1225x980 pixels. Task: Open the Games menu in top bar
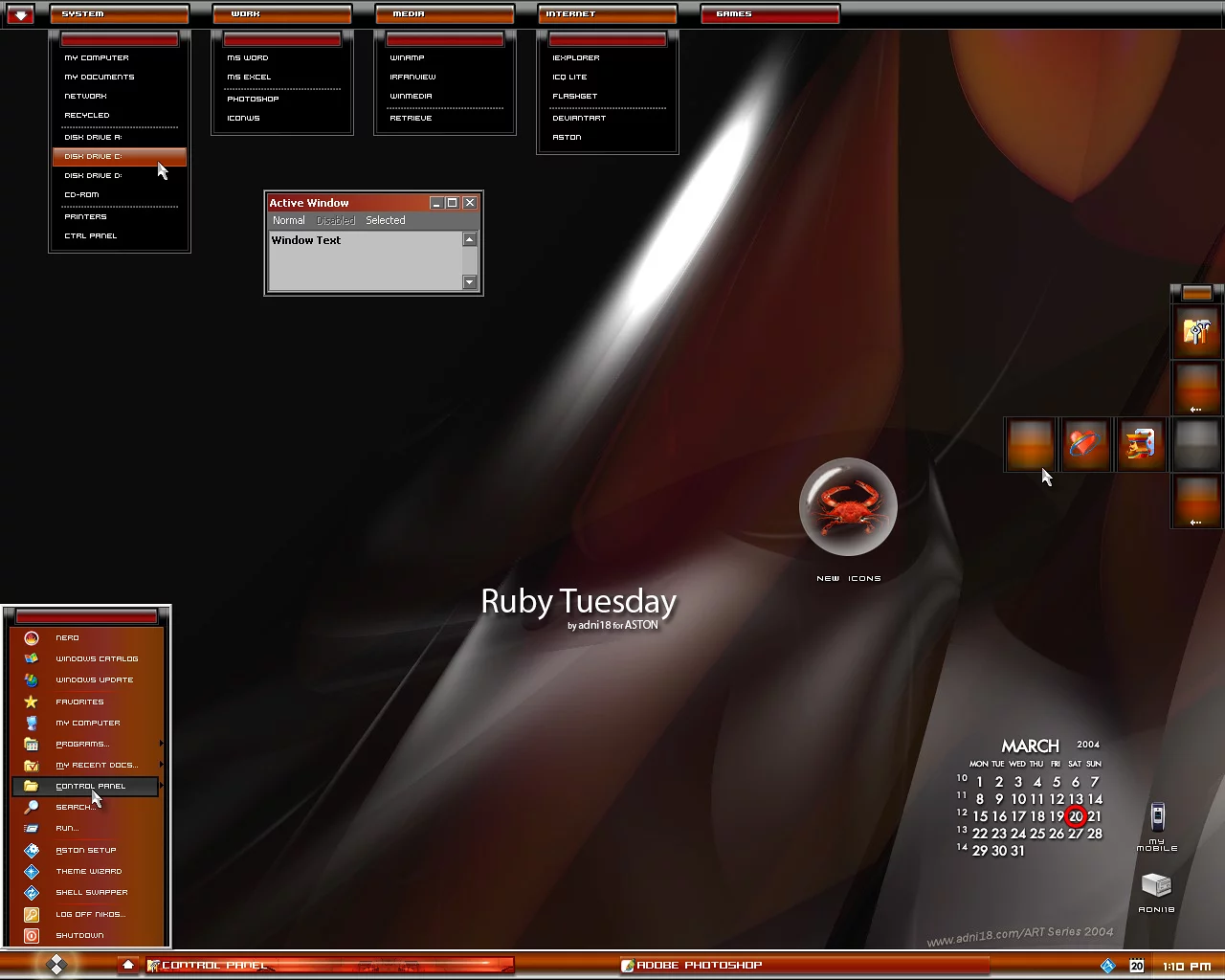tap(769, 14)
